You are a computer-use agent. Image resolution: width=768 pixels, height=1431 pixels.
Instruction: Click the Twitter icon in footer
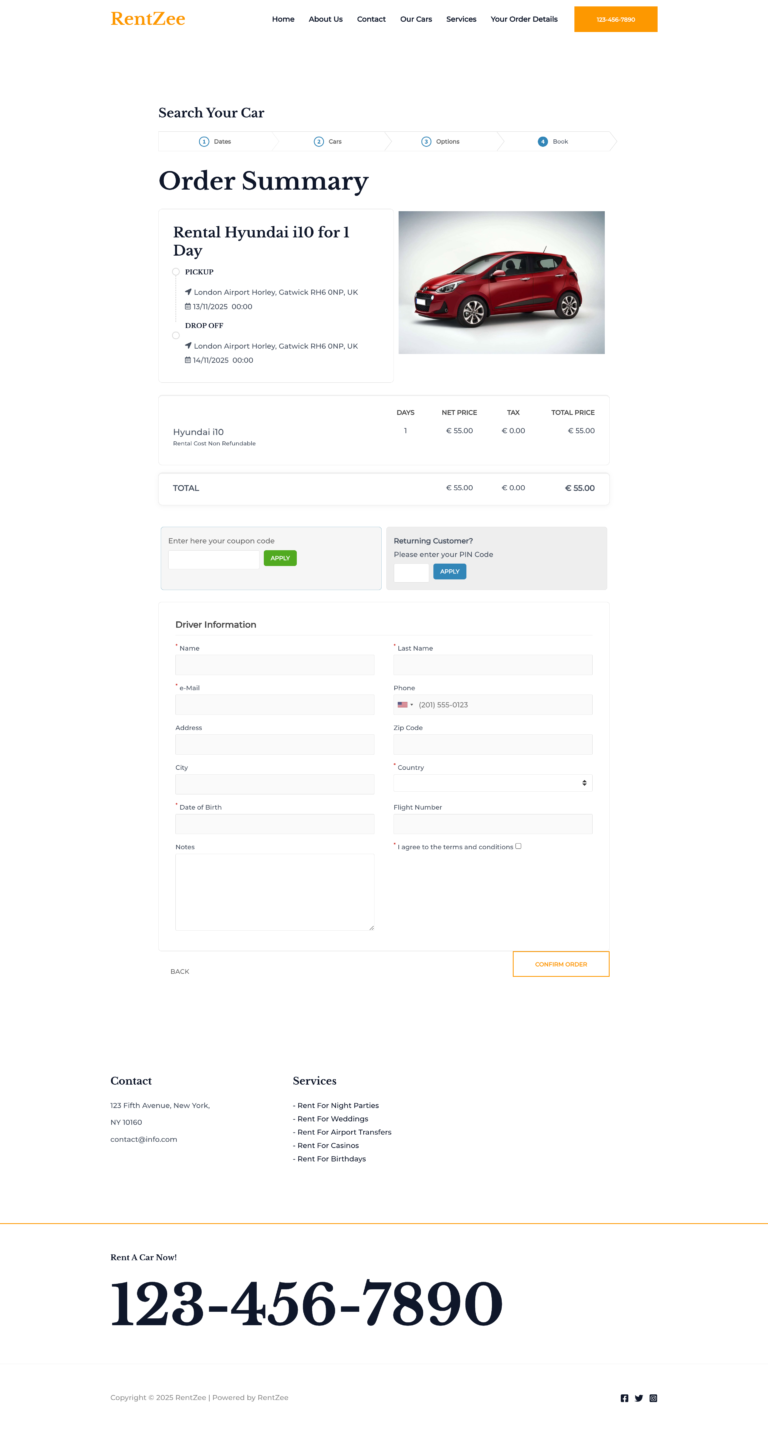point(639,1398)
